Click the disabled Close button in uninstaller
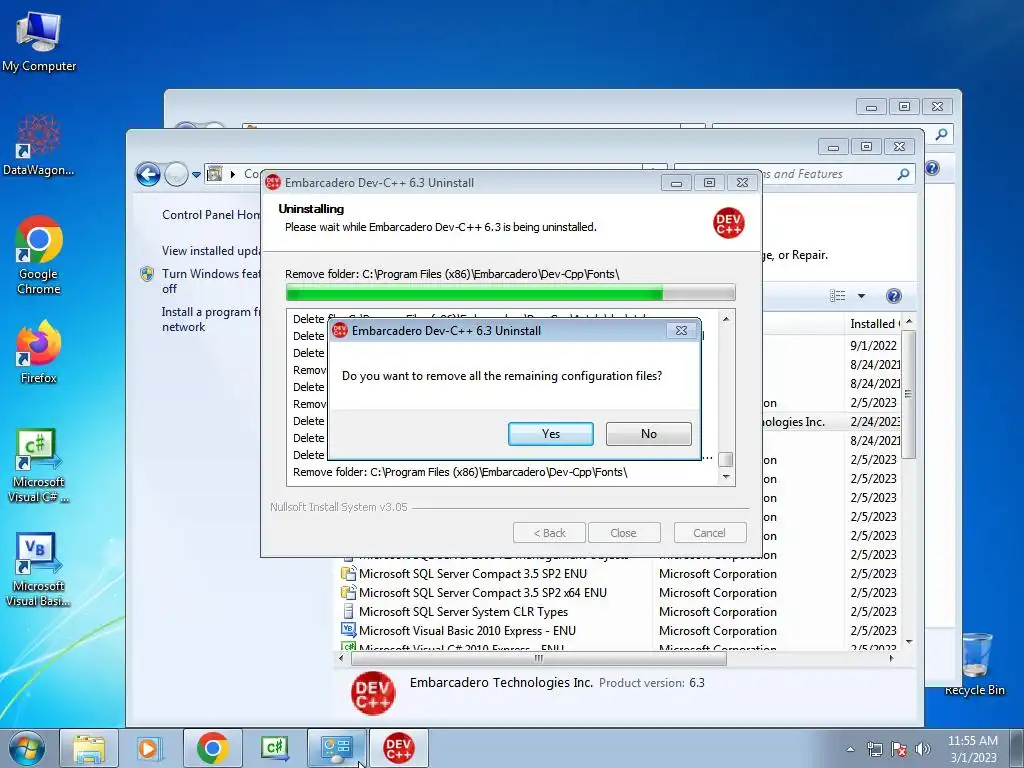Viewport: 1024px width, 768px height. (x=624, y=533)
